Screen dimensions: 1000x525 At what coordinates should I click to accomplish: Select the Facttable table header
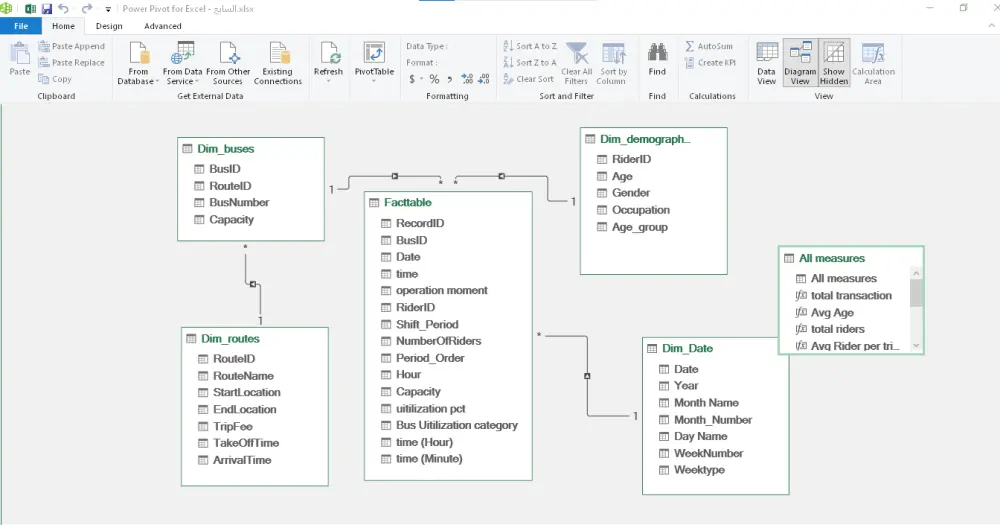pos(448,202)
